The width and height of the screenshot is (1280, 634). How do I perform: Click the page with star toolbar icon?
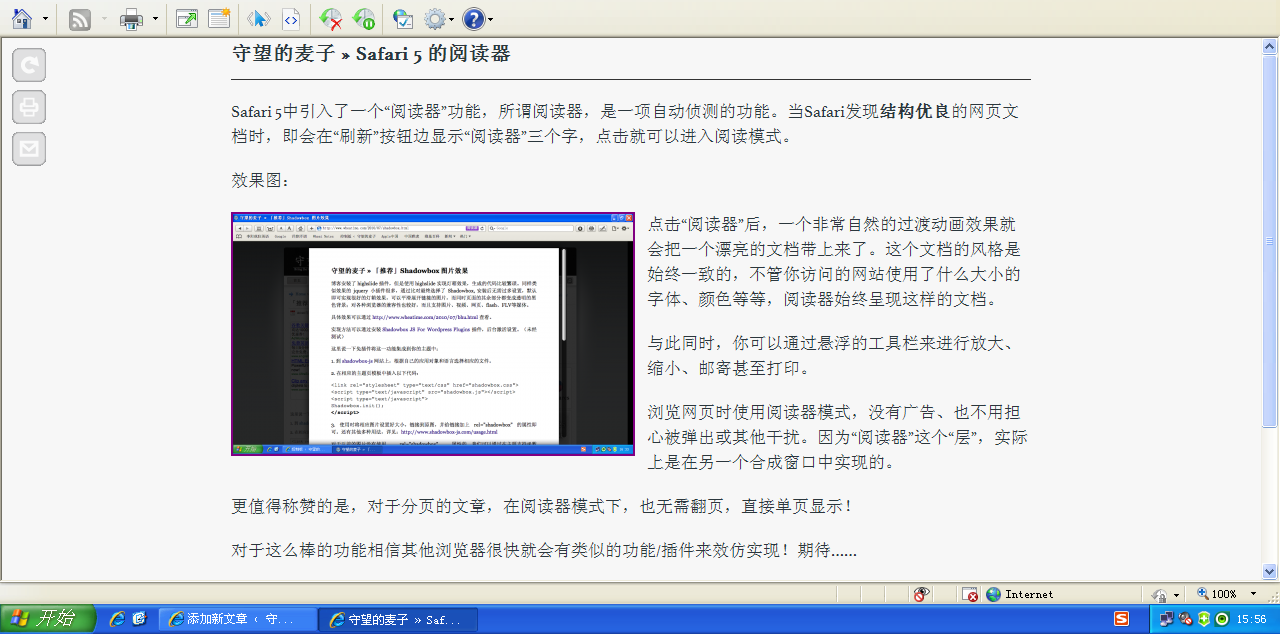[x=219, y=18]
